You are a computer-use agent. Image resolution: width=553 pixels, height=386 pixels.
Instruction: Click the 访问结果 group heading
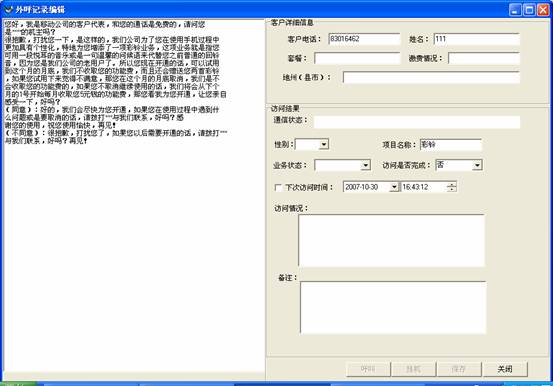(x=285, y=108)
